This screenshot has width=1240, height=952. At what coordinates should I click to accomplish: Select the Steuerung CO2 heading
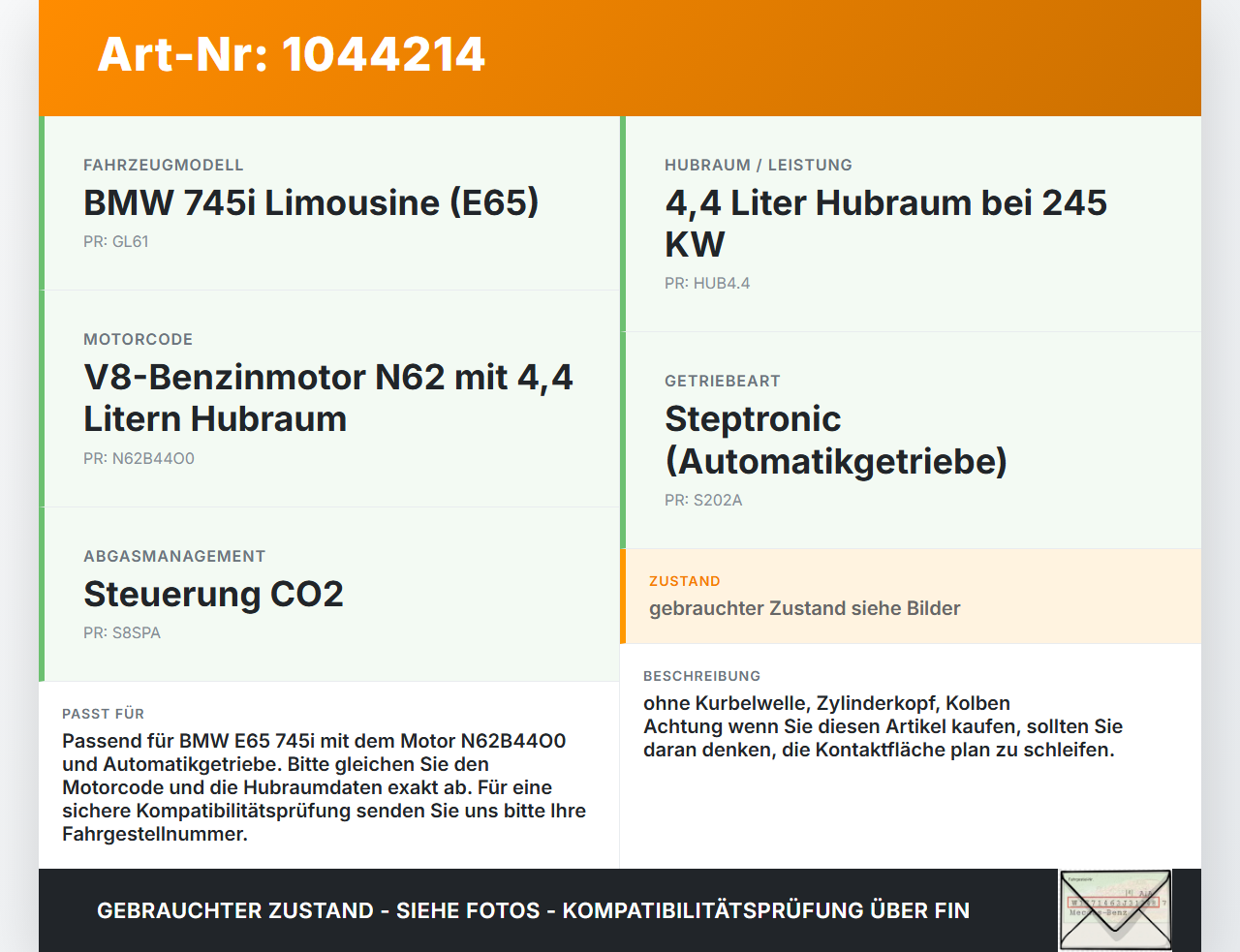(213, 594)
